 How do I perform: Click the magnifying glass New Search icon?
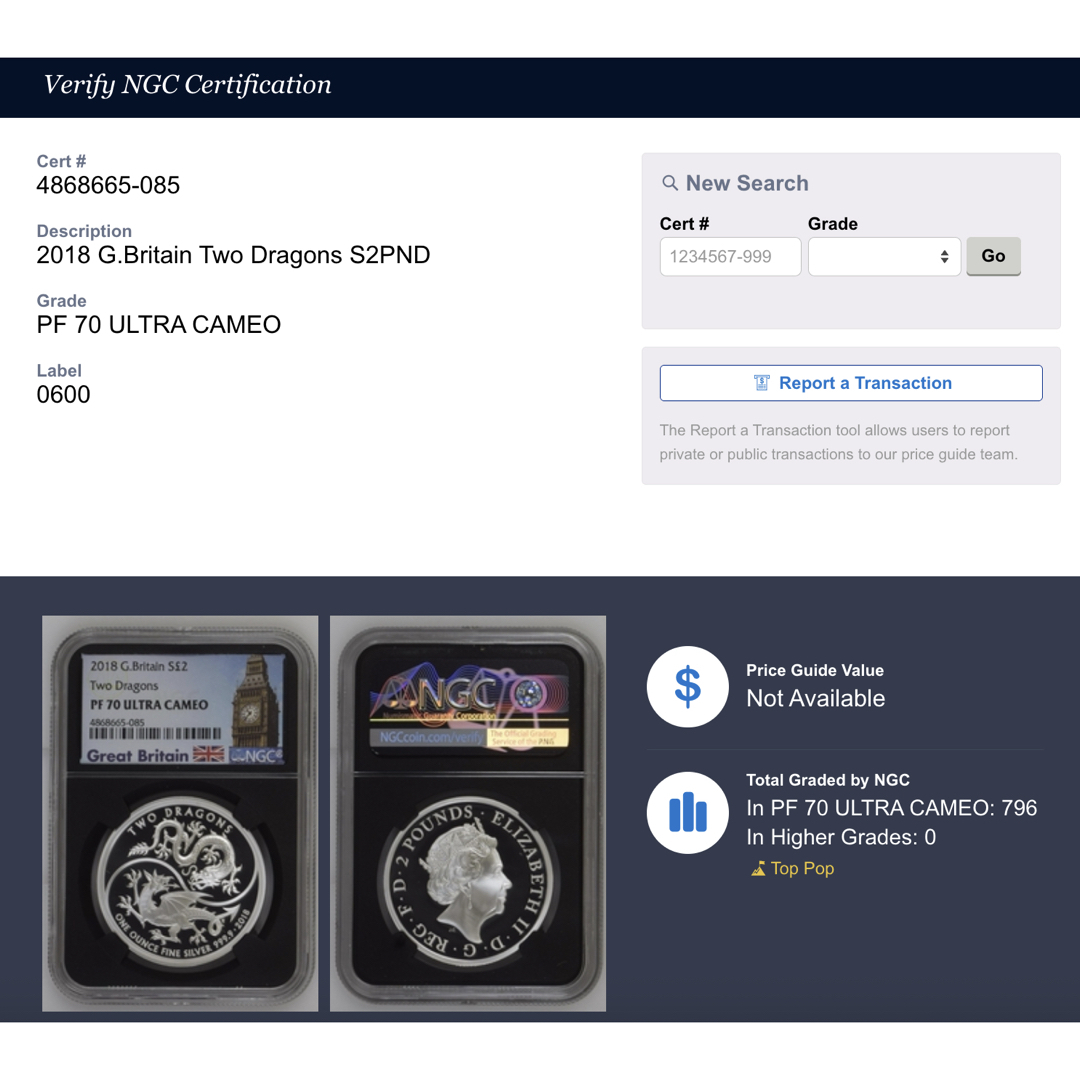(669, 183)
